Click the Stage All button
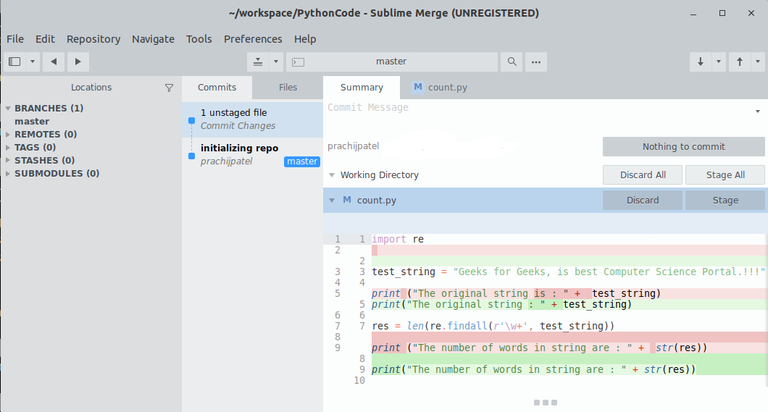The image size is (768, 412). (x=725, y=175)
